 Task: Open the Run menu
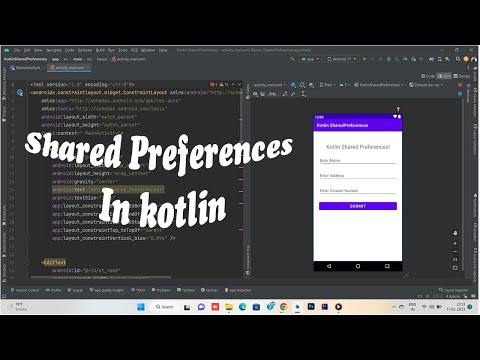[x=111, y=50]
